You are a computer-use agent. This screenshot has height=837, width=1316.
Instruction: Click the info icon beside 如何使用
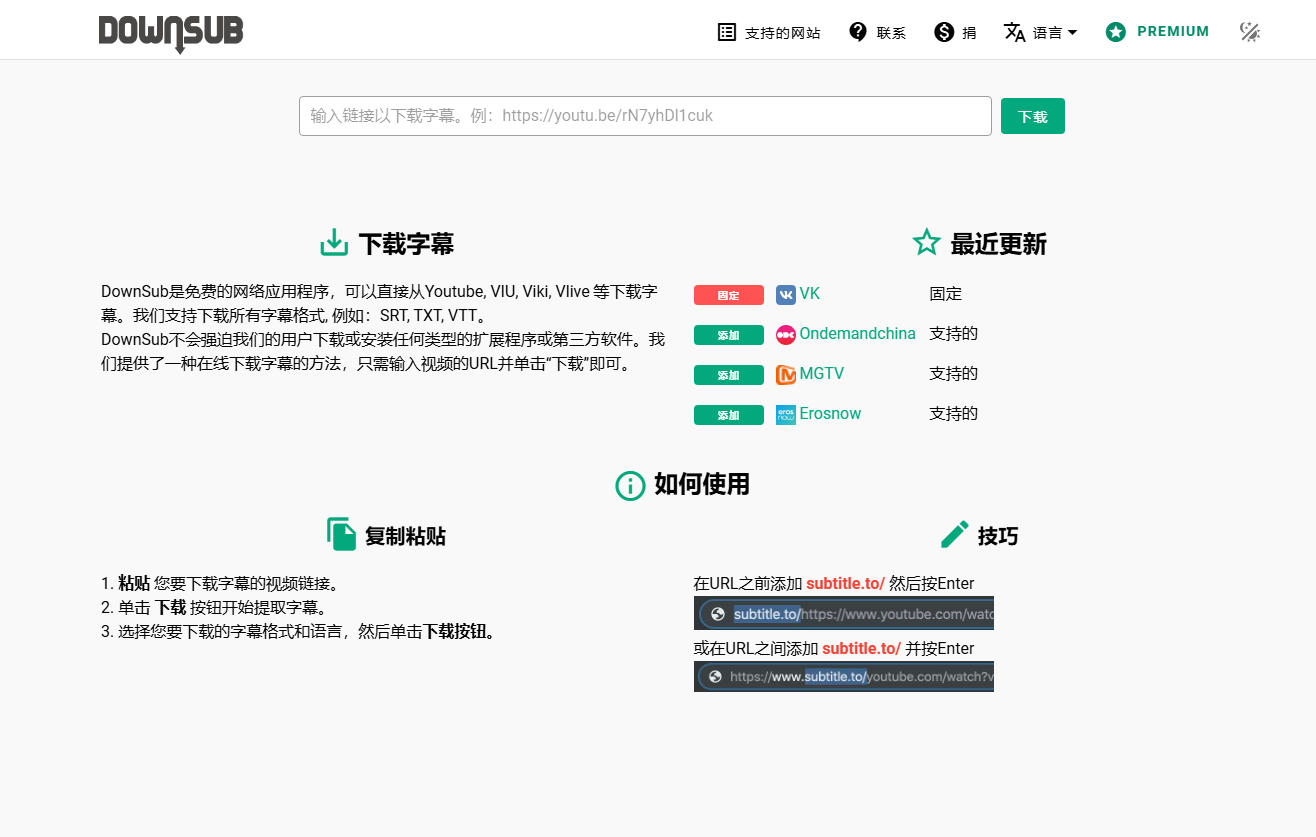[630, 485]
